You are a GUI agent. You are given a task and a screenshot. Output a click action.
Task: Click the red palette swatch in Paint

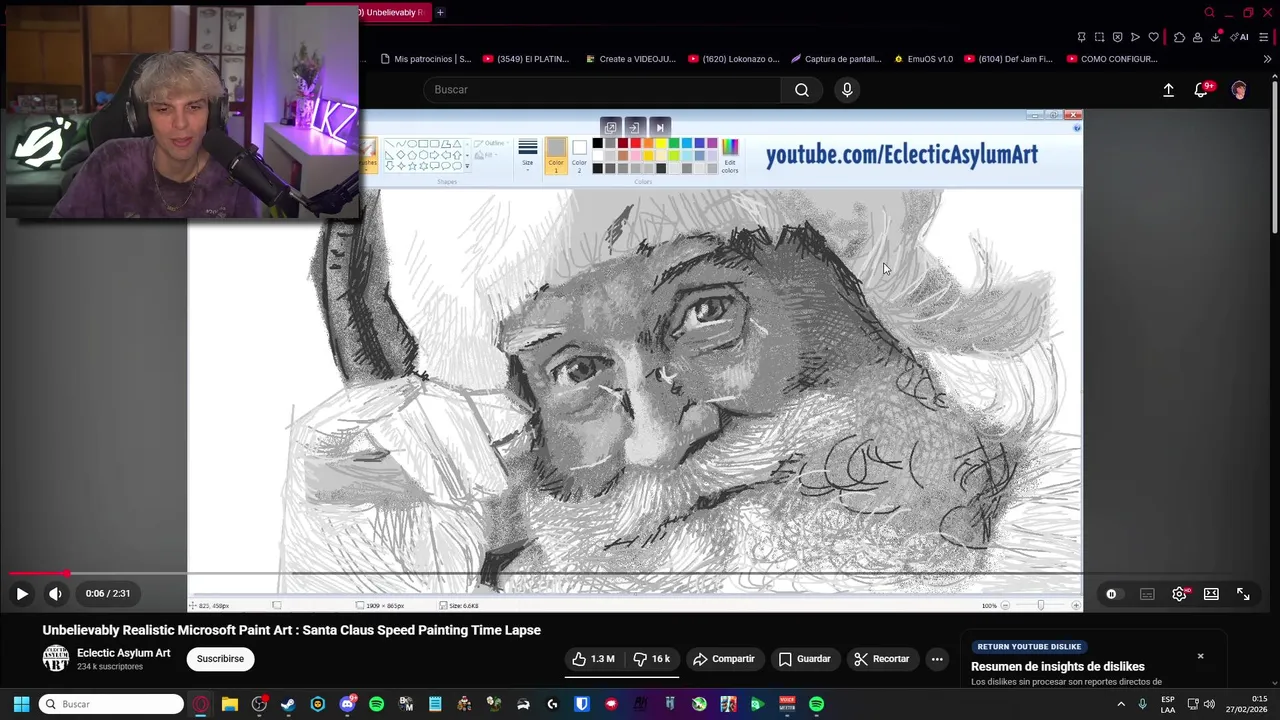pyautogui.click(x=635, y=144)
